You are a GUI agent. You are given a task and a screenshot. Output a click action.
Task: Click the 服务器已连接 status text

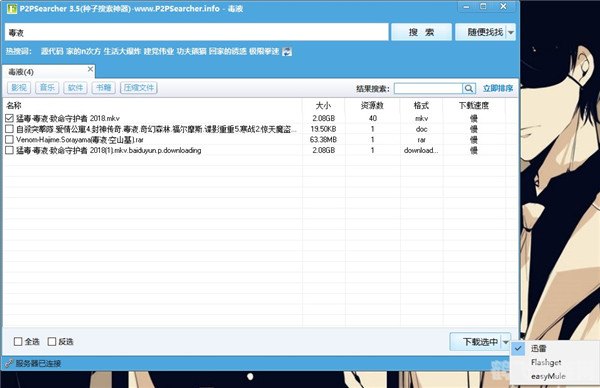click(x=38, y=364)
